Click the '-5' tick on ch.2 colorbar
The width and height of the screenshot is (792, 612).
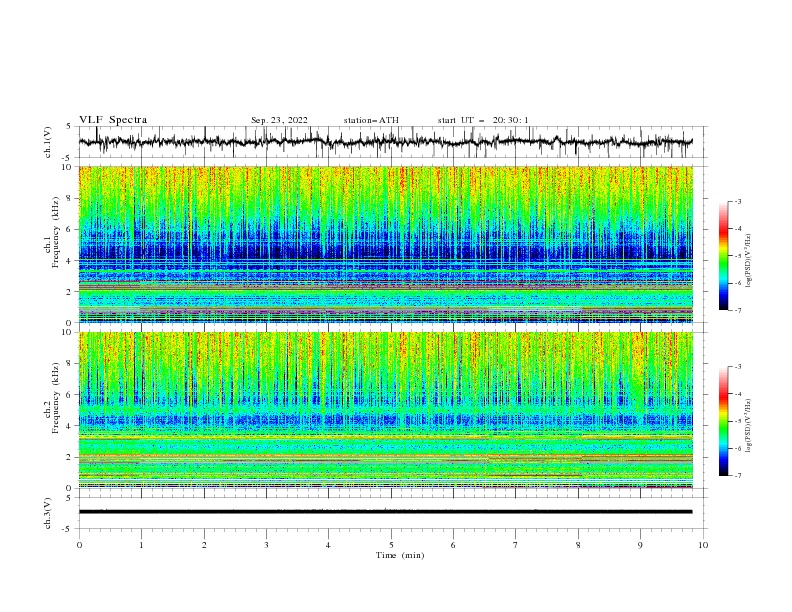738,421
